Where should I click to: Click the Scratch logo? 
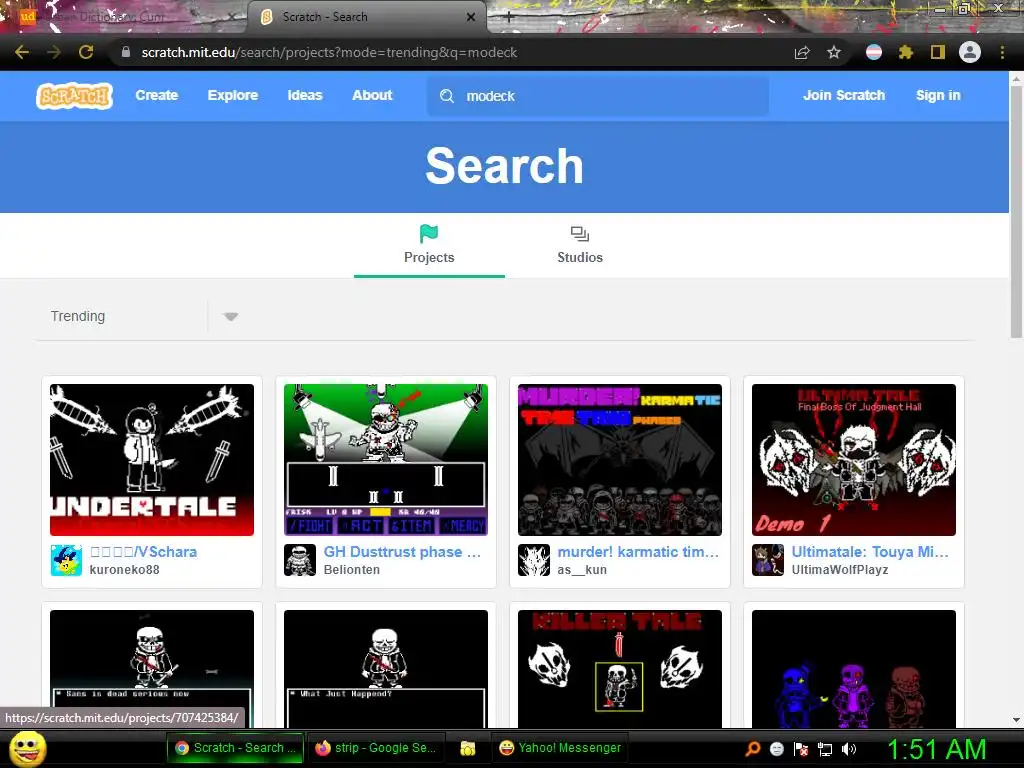[74, 96]
